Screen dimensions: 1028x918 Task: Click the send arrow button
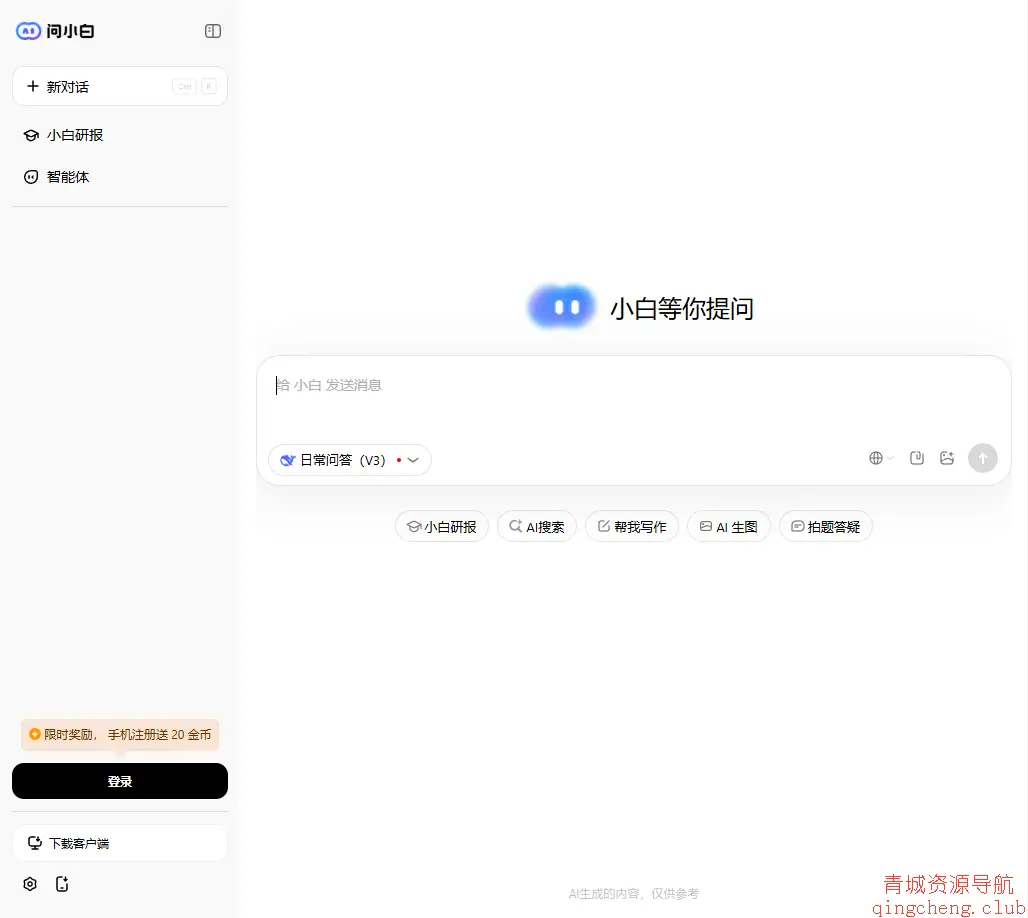[x=983, y=458]
